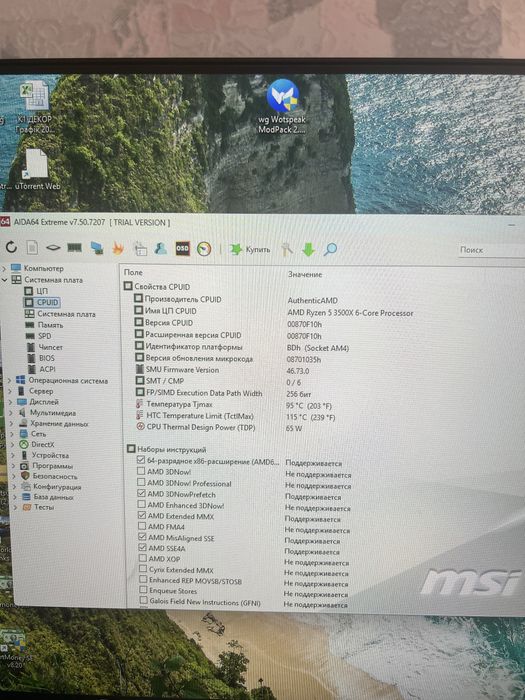Click value AMD Ryzen 5 3500X 6-Core Processor
This screenshot has height=700, width=525.
coord(350,313)
